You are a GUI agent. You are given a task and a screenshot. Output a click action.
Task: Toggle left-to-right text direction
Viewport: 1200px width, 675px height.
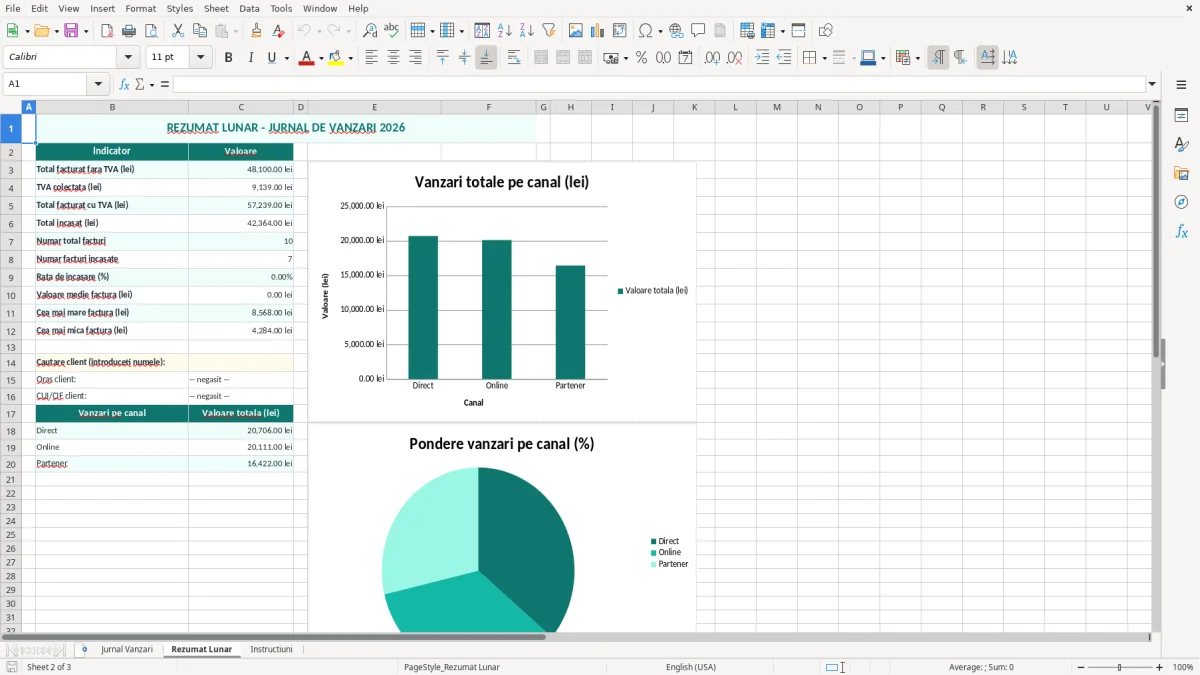[938, 58]
